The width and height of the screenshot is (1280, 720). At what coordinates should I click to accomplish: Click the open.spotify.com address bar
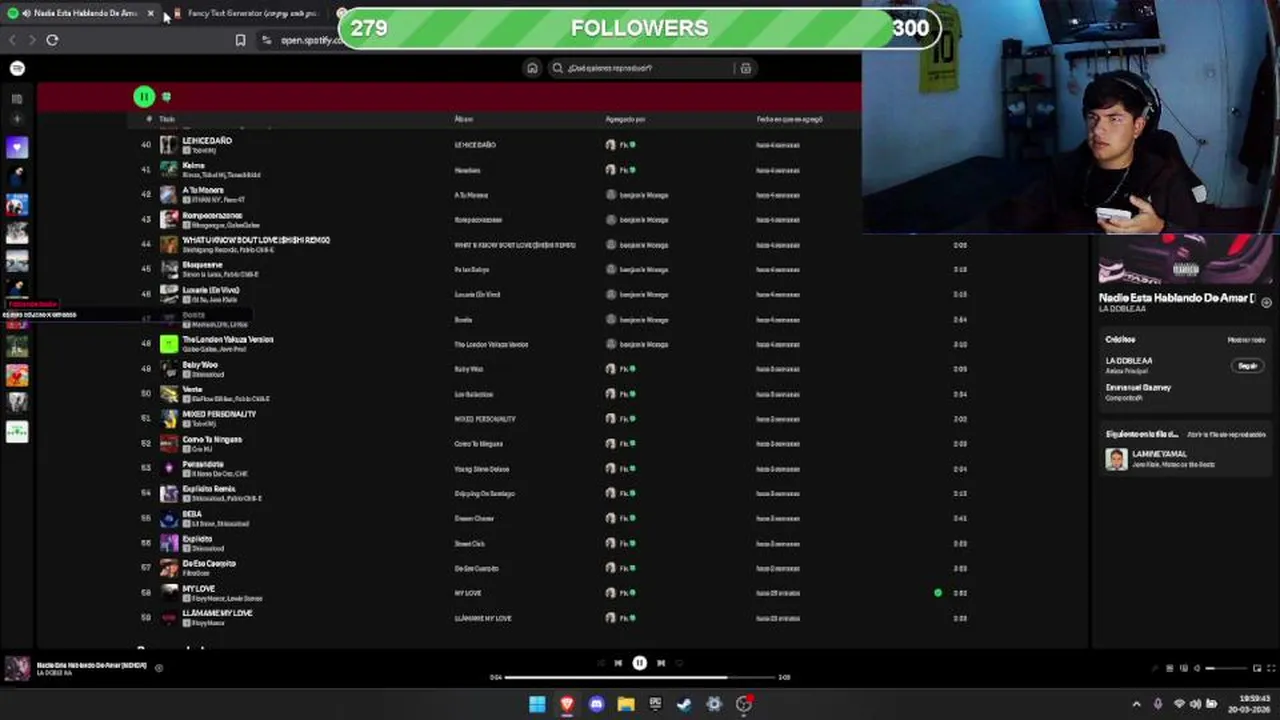pos(311,40)
